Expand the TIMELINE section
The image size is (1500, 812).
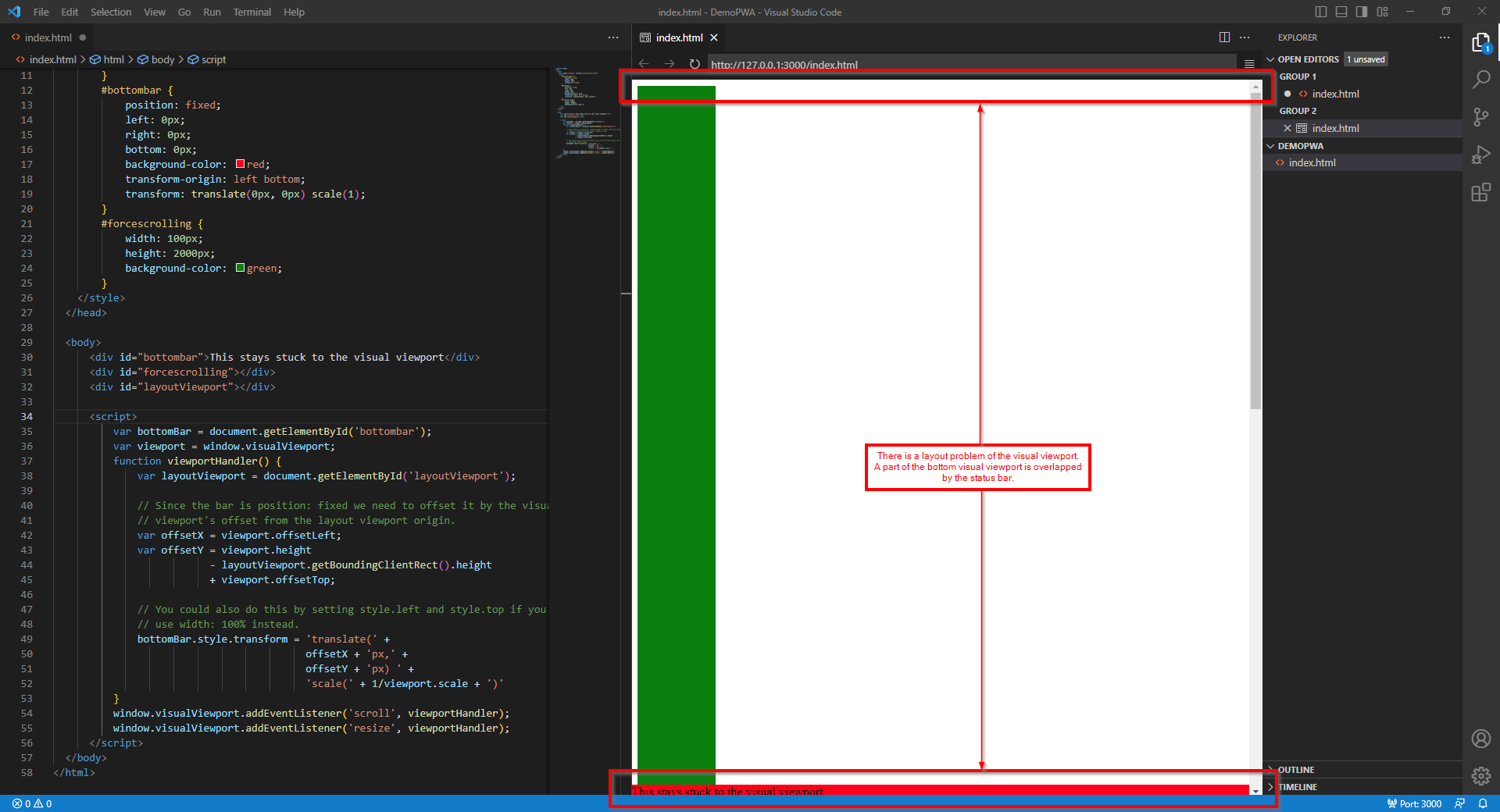(x=1296, y=787)
